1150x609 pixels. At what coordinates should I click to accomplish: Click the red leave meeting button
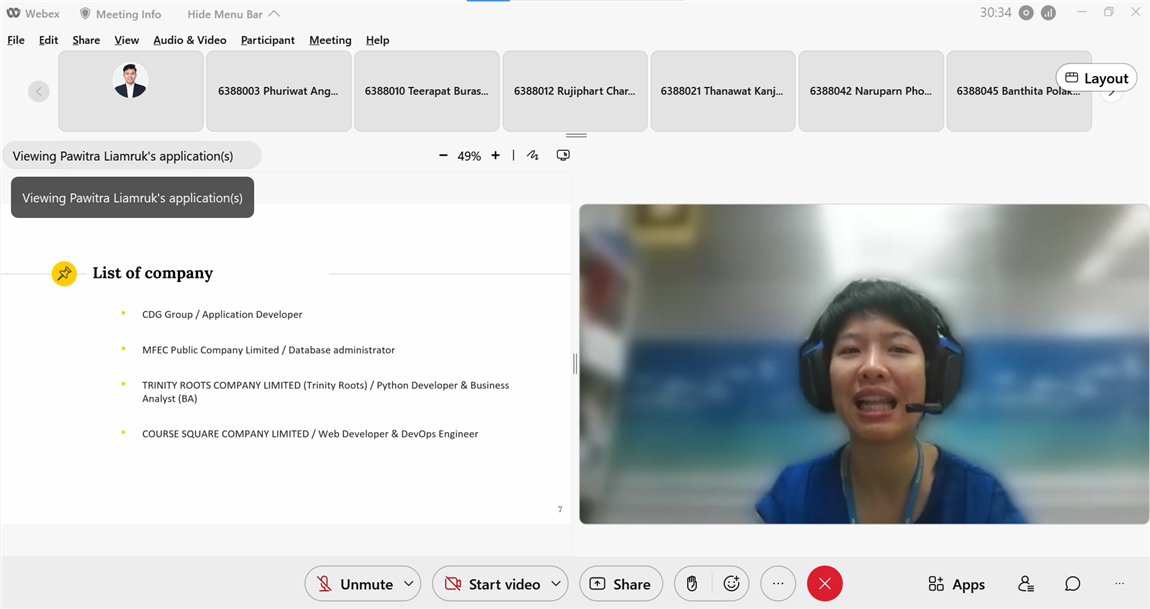coord(824,584)
